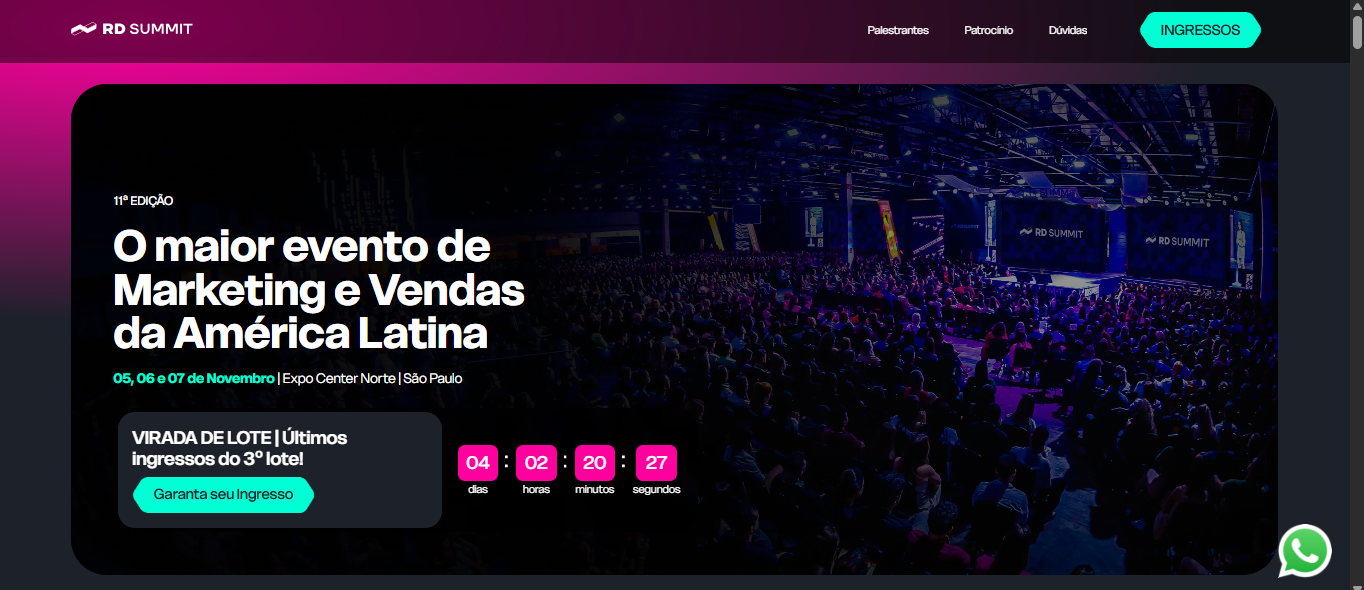Click the scrollbar up arrow
This screenshot has height=590, width=1364.
point(1357,7)
